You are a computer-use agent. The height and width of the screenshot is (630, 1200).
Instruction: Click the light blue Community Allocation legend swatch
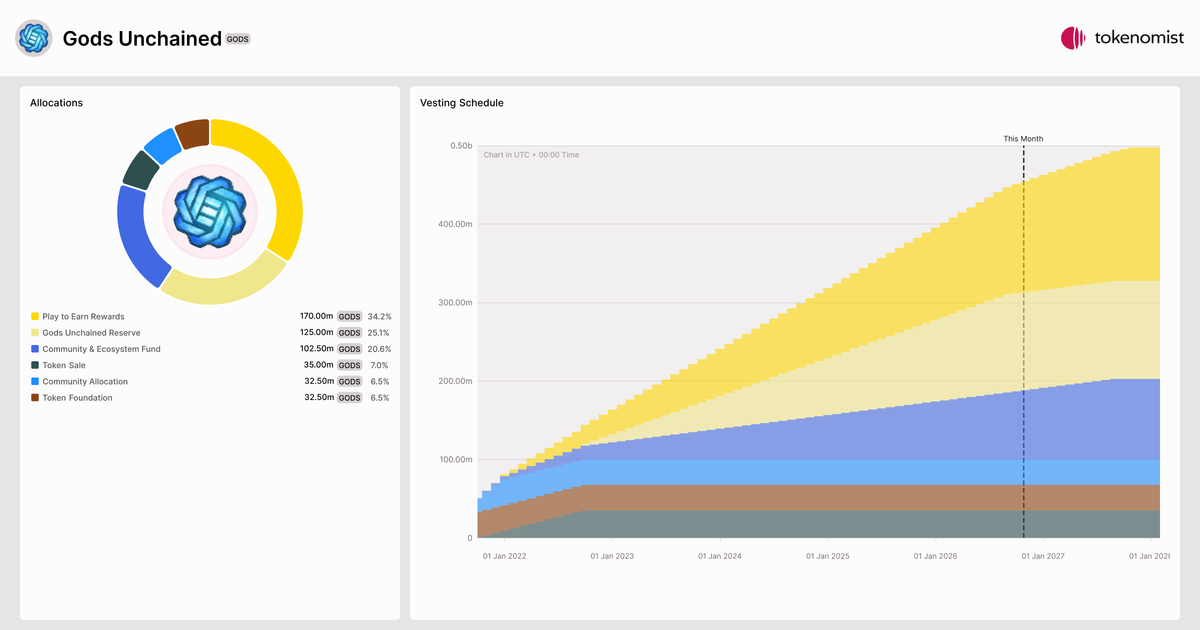point(35,381)
